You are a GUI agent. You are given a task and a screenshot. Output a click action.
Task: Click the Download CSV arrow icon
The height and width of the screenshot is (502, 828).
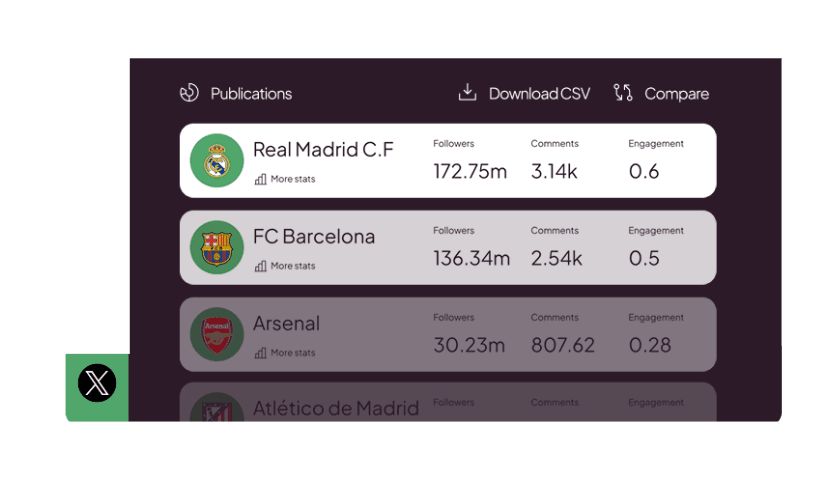467,93
